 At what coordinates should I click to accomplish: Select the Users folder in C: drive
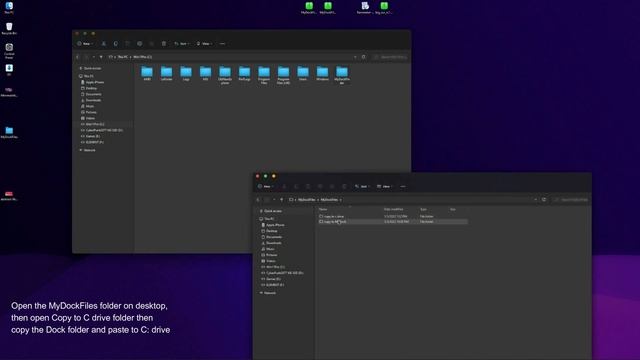303,73
